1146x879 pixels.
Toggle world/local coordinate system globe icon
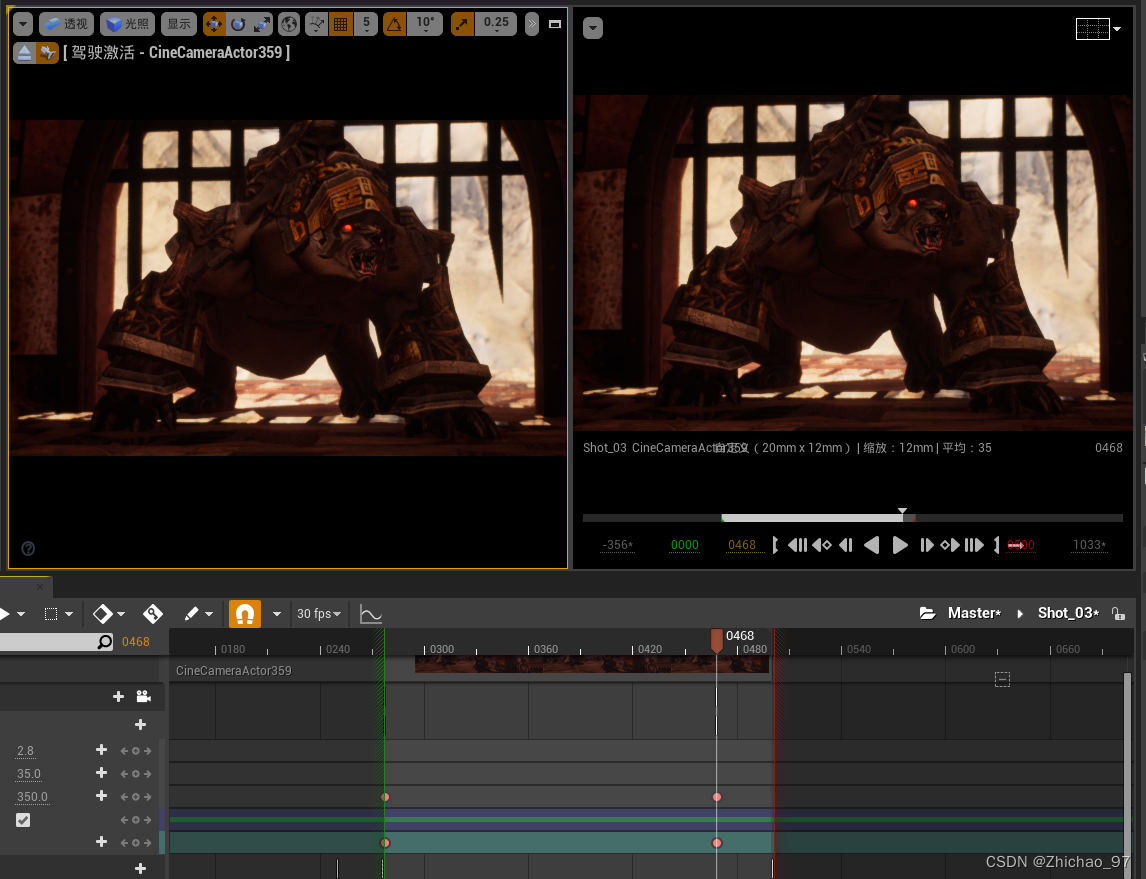tap(289, 24)
